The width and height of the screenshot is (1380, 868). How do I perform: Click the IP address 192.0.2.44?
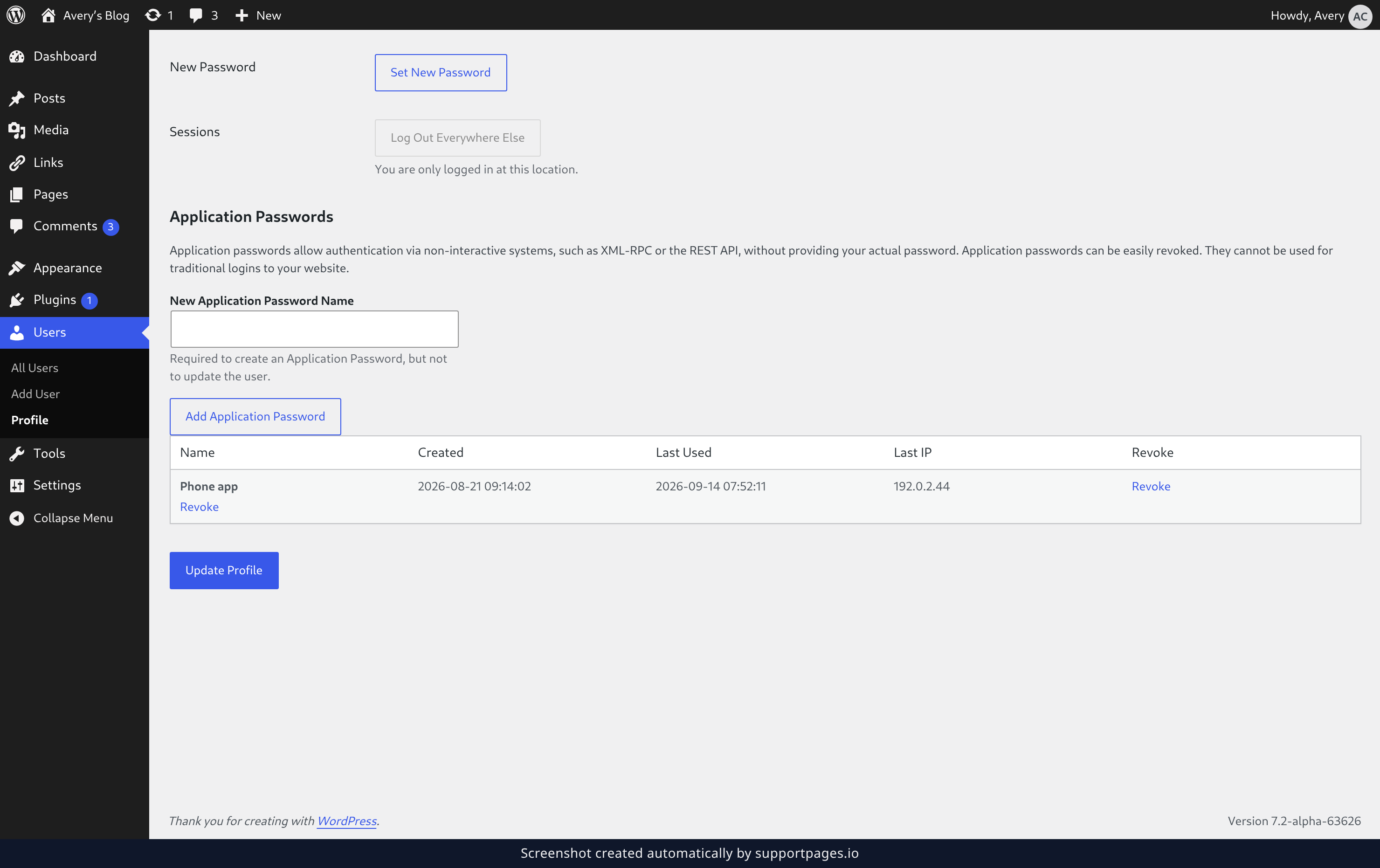pos(922,486)
